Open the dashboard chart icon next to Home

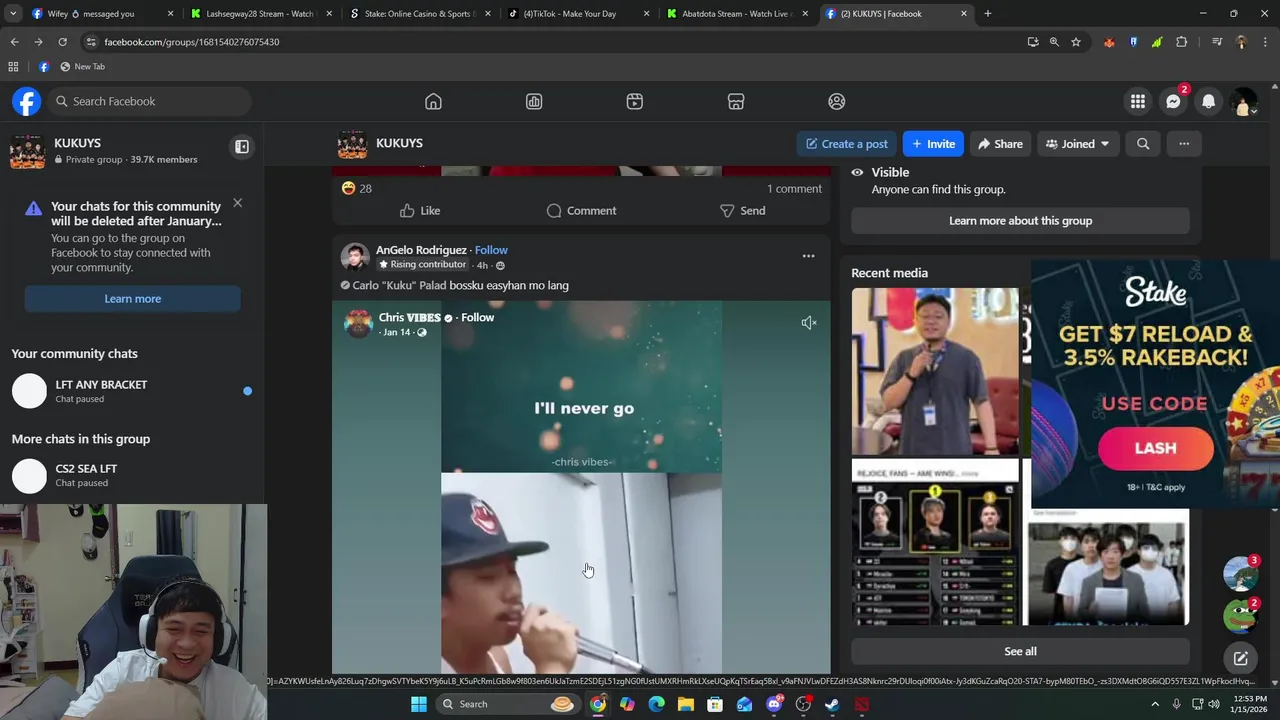(534, 101)
